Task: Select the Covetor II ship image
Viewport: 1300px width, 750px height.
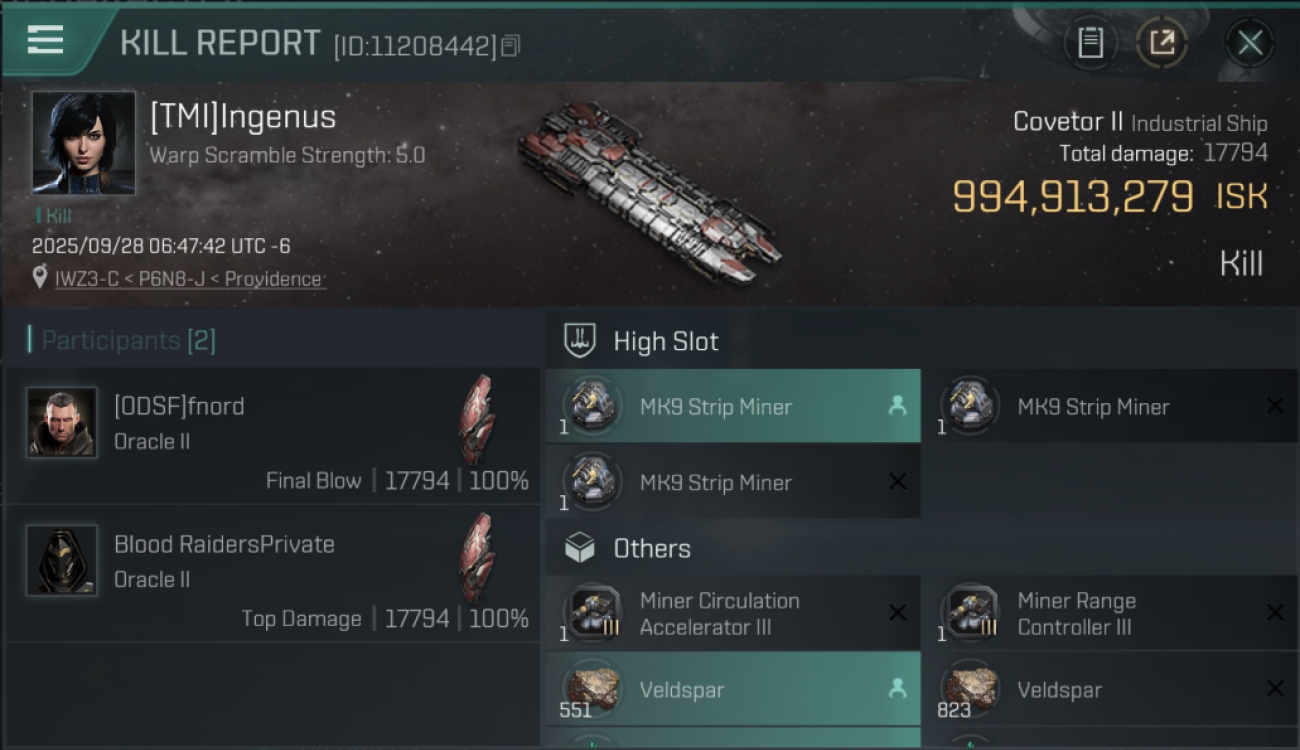Action: (x=649, y=191)
